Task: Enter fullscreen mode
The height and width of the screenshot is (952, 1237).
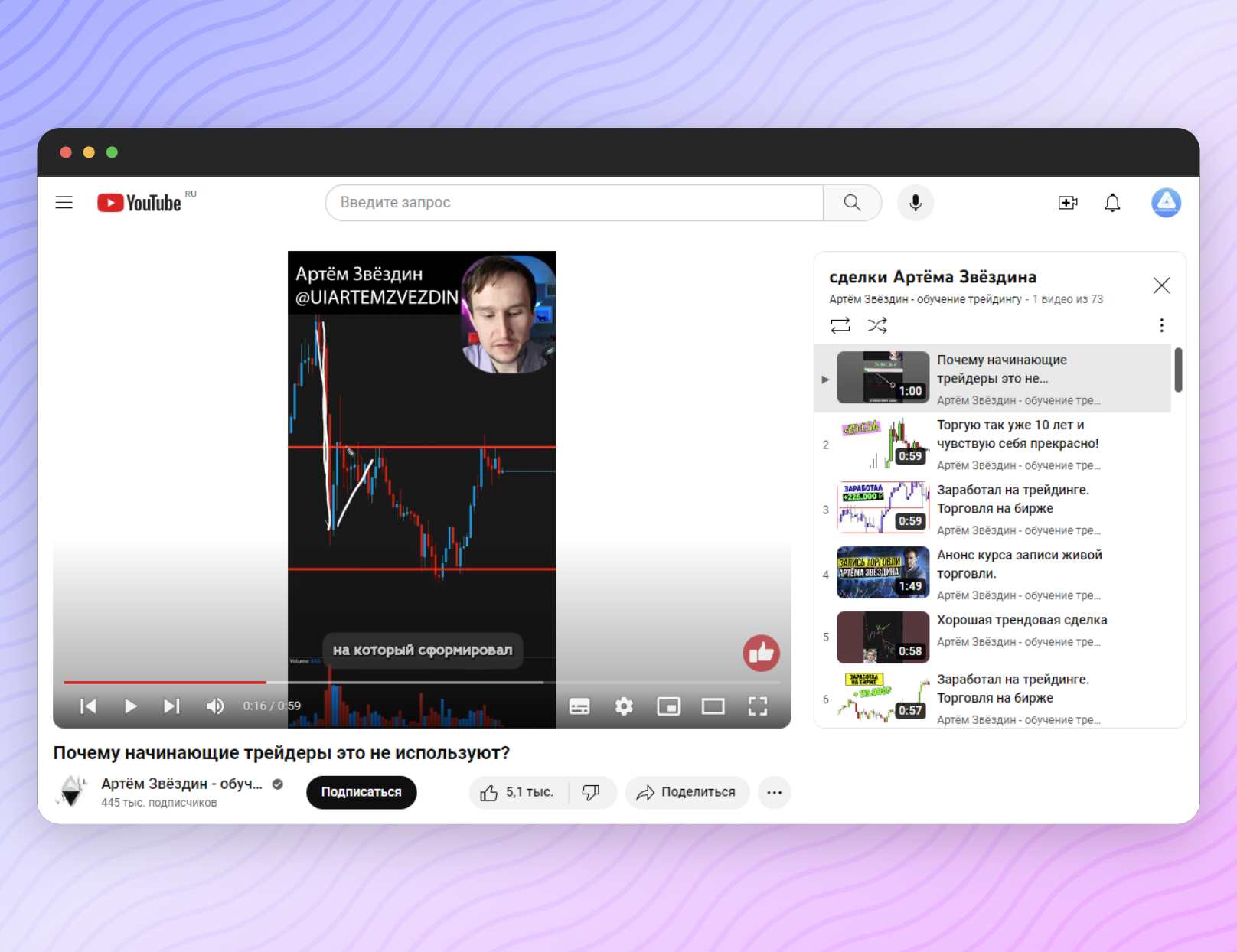Action: point(757,706)
